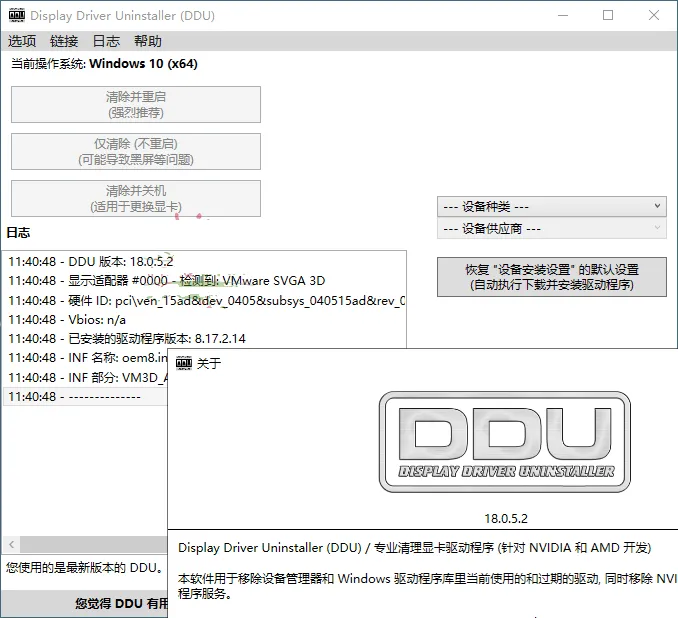Screen dimensions: 678x618
Task: Click the large DDU logo image
Action: coord(505,441)
